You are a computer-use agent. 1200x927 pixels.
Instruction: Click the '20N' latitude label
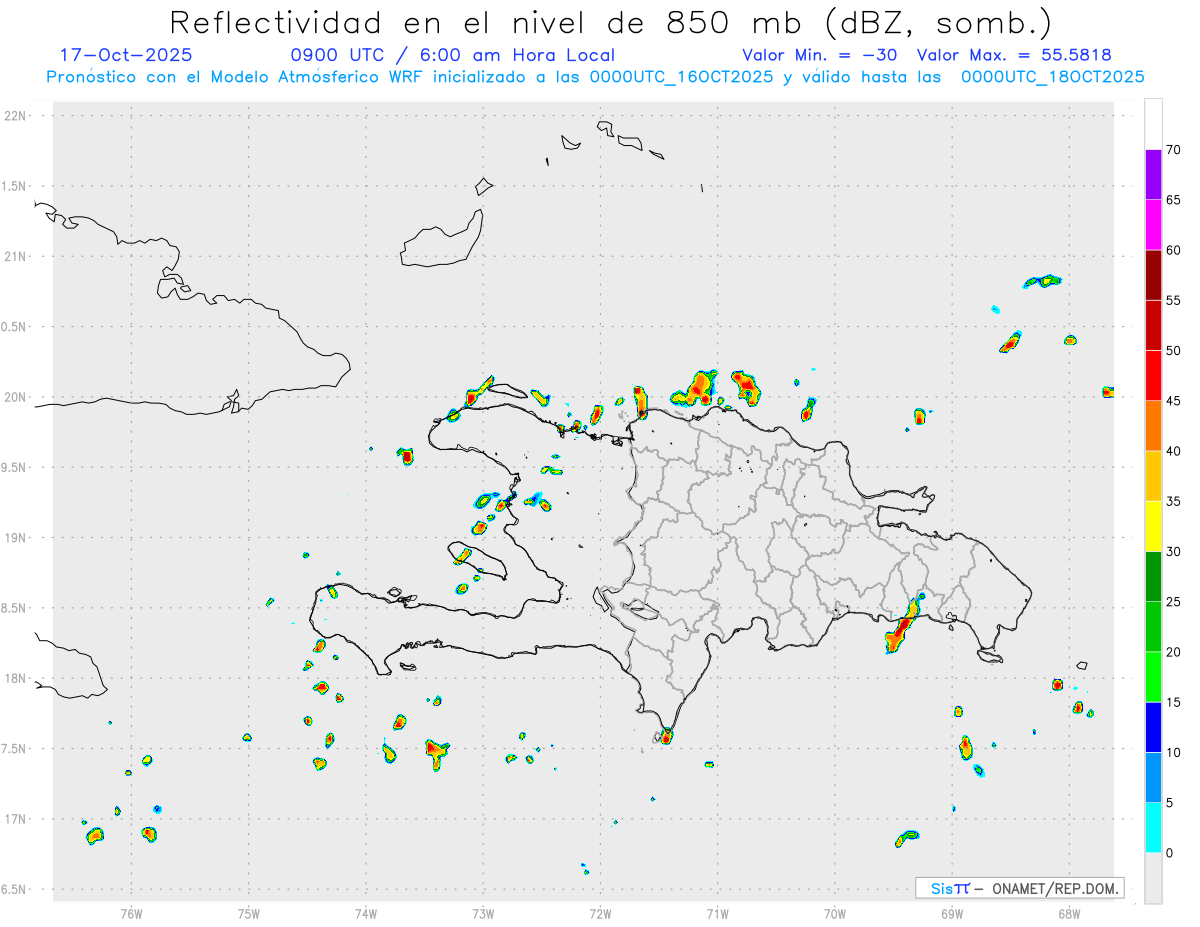(x=16, y=397)
